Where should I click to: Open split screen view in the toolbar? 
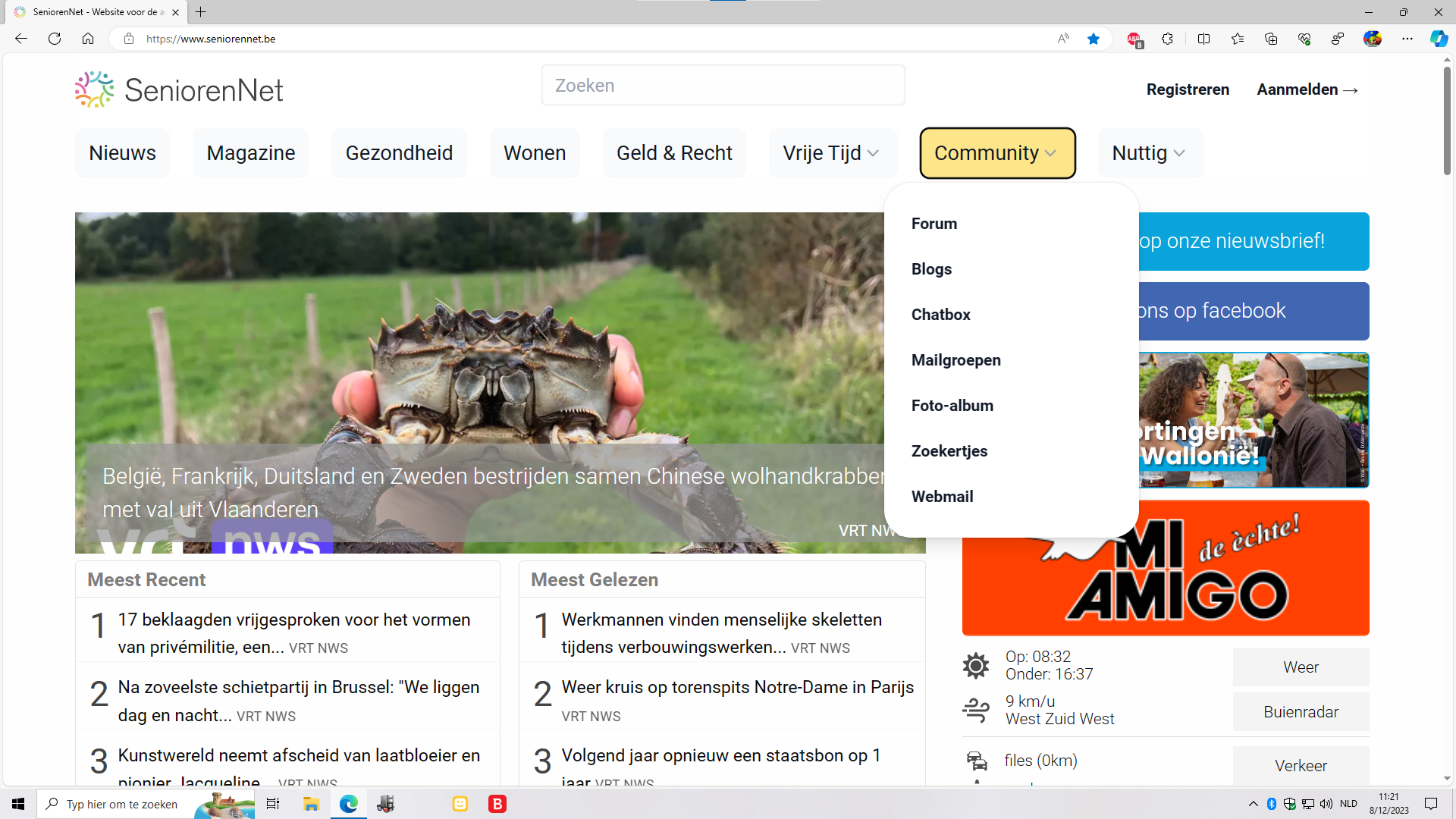coord(1203,39)
